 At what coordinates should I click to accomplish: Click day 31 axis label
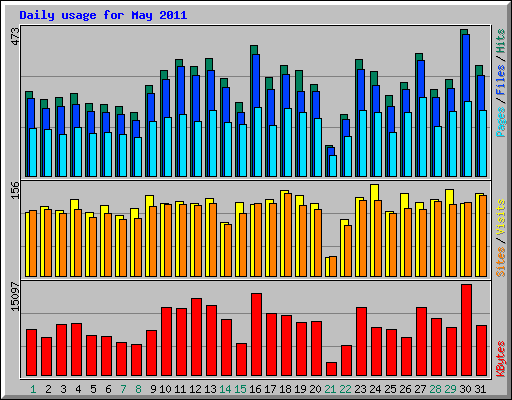point(480,389)
